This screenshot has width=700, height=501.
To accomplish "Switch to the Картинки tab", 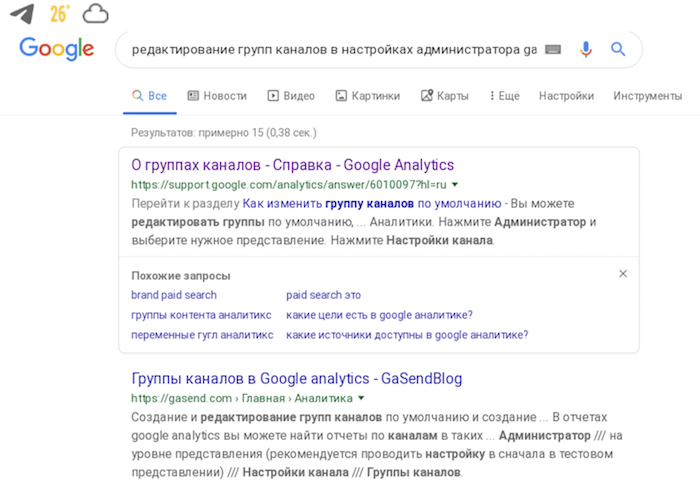I will [367, 96].
